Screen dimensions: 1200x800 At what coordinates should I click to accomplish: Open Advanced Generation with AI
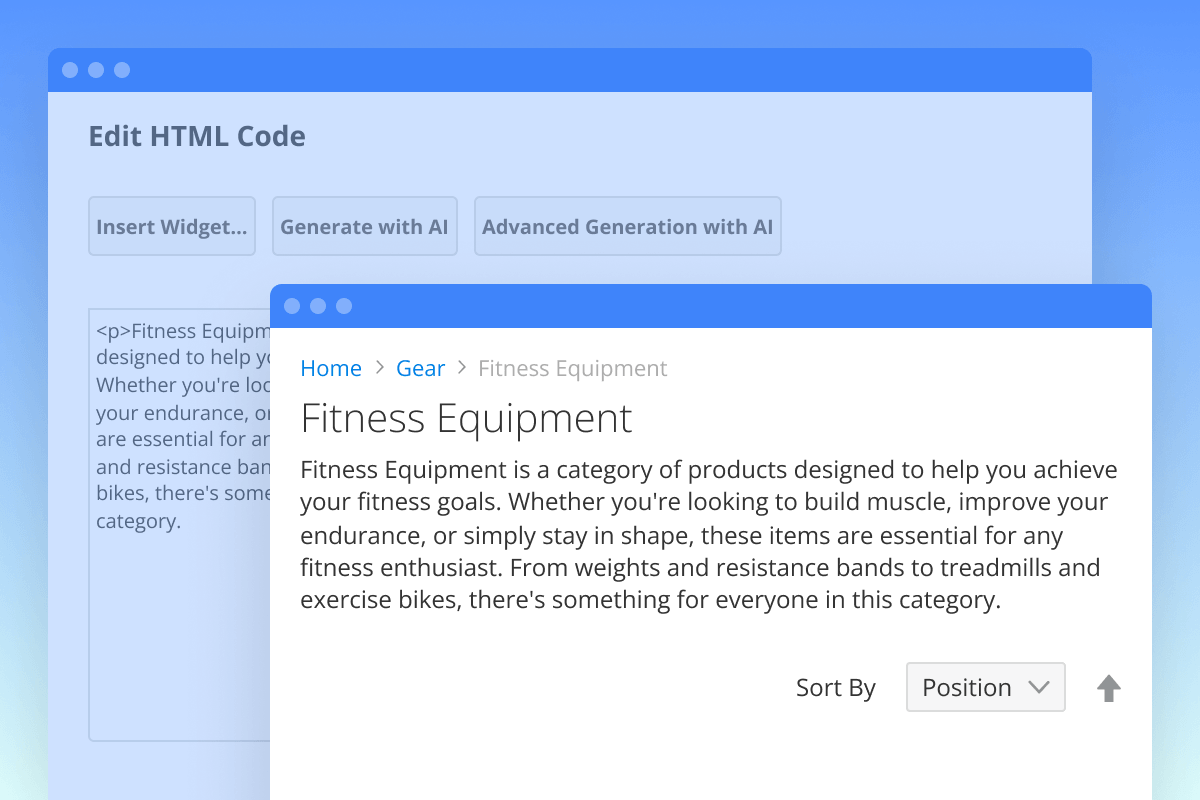(627, 227)
